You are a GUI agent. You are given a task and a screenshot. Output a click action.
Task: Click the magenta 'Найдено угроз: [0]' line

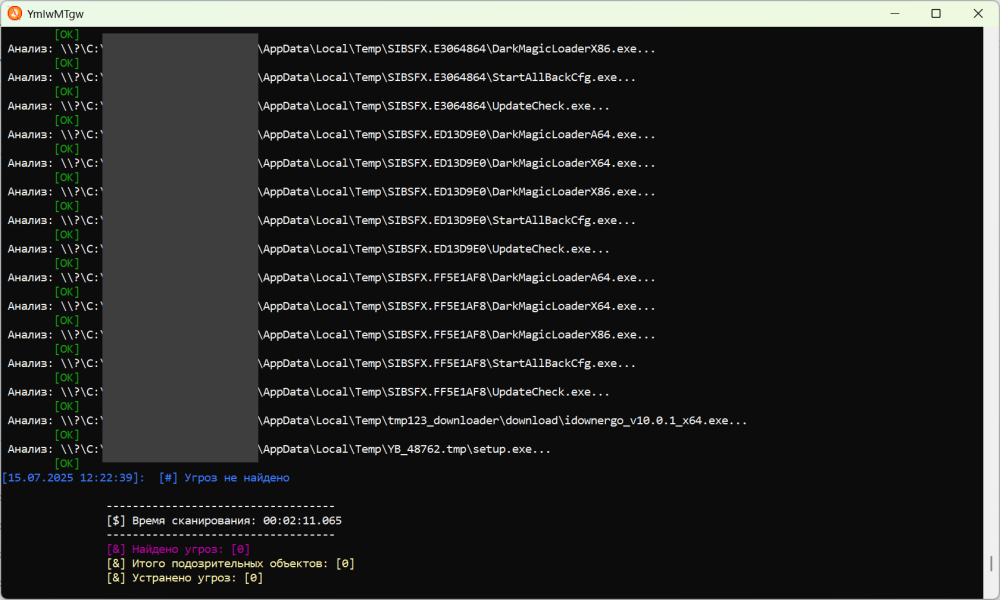178,549
